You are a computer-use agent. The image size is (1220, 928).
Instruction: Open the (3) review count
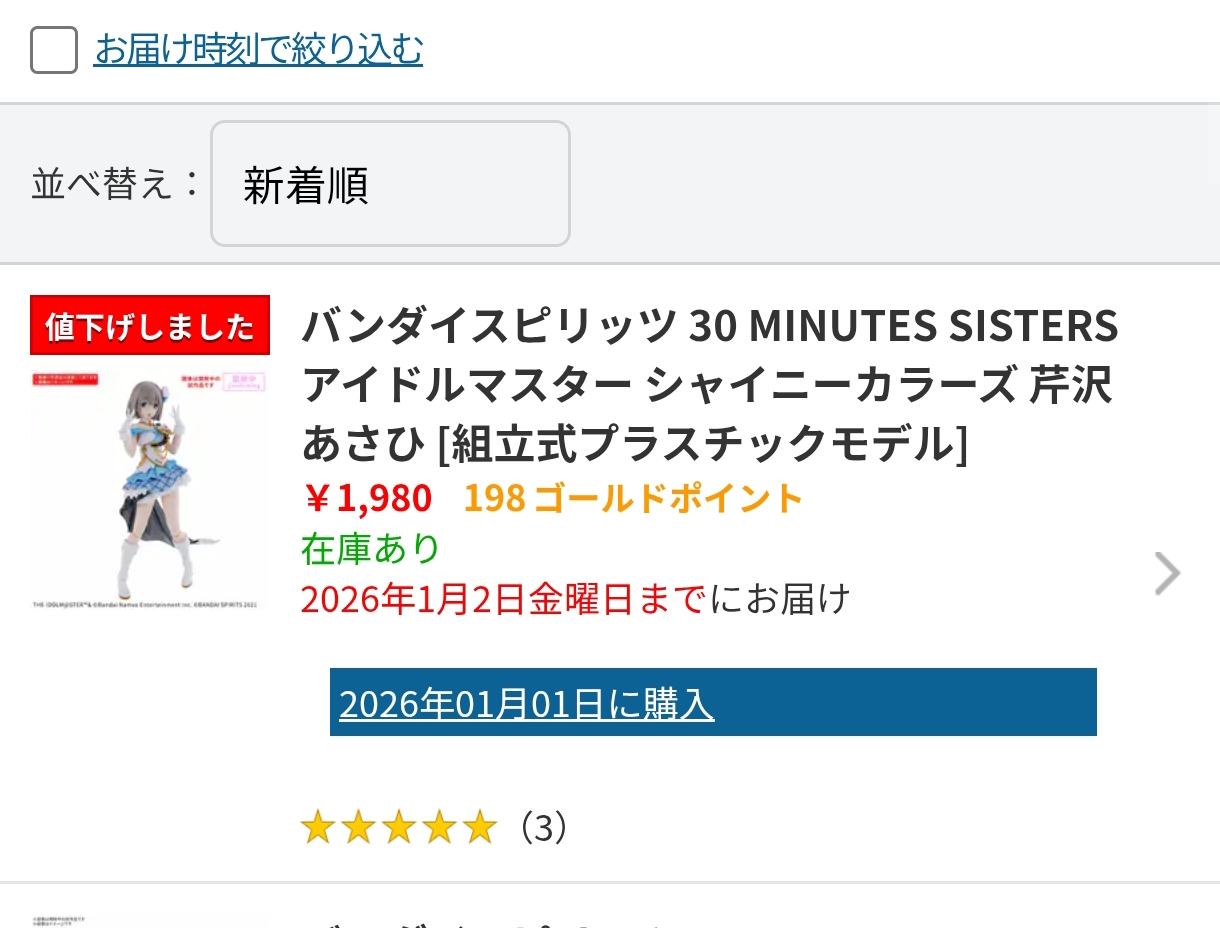tap(544, 828)
